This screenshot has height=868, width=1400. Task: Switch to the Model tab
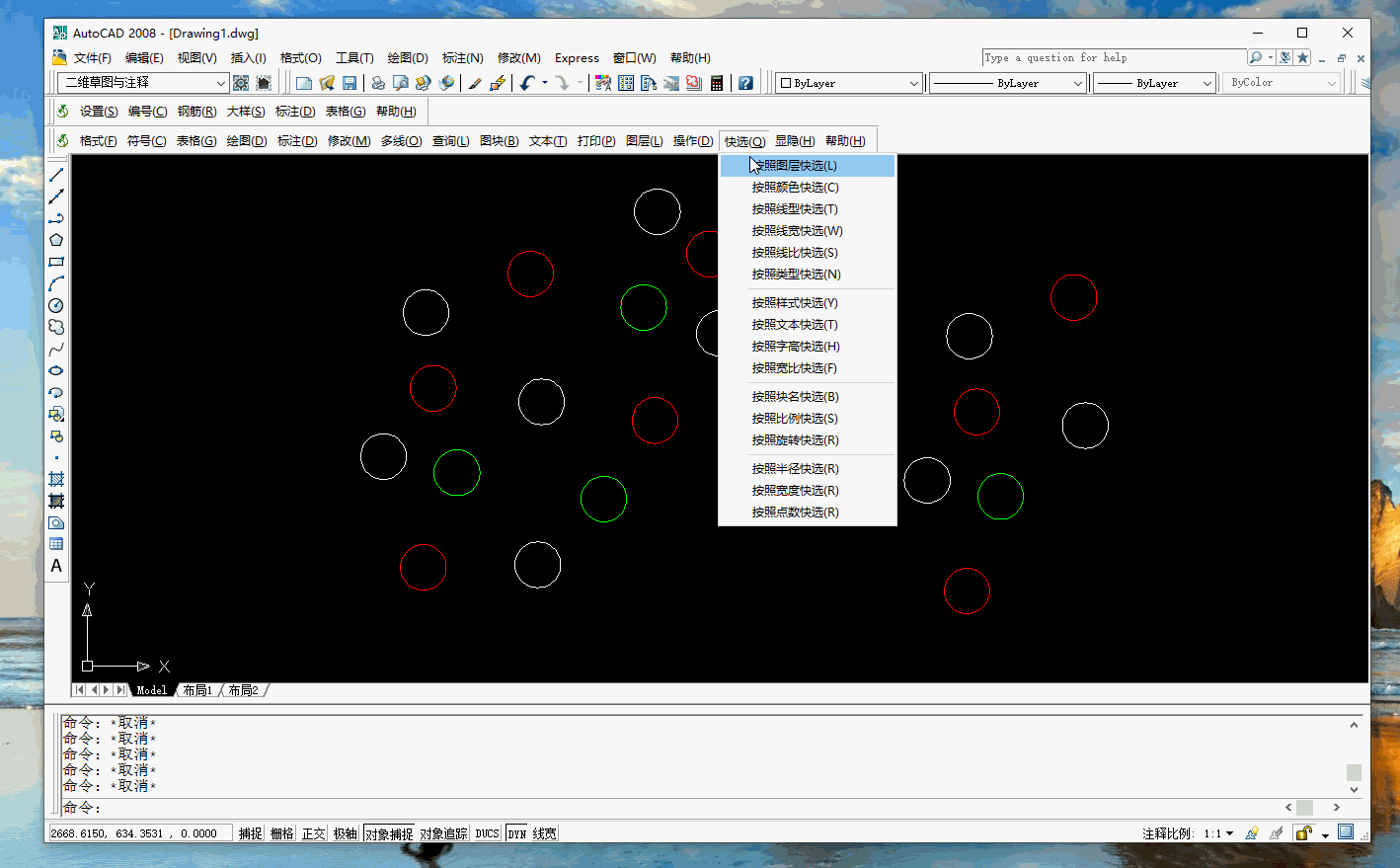152,690
